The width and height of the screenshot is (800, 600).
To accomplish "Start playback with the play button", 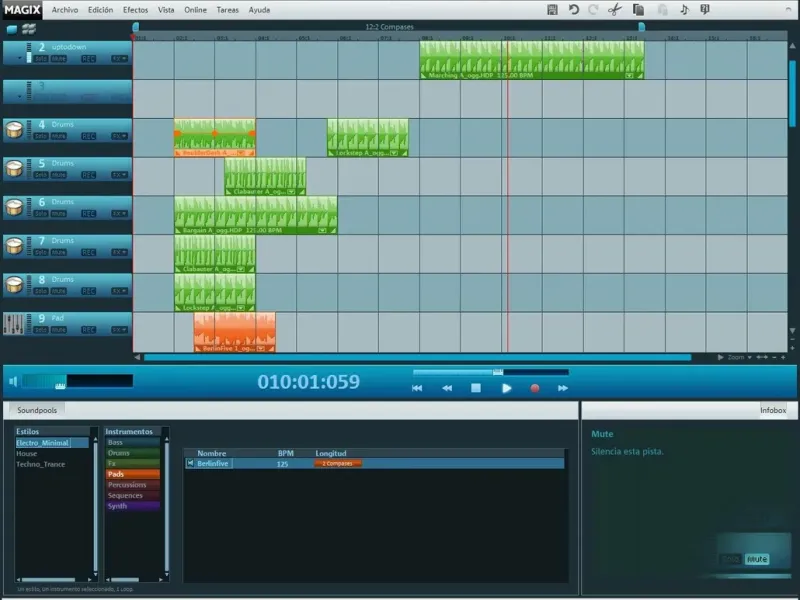I will click(506, 388).
